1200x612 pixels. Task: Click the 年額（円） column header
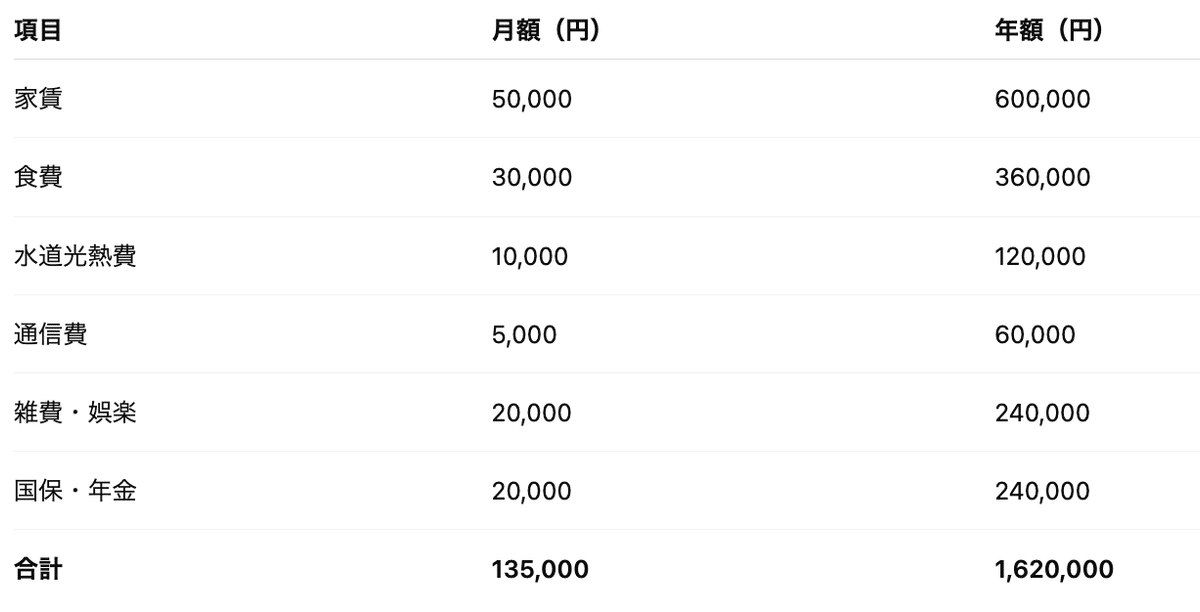1049,31
